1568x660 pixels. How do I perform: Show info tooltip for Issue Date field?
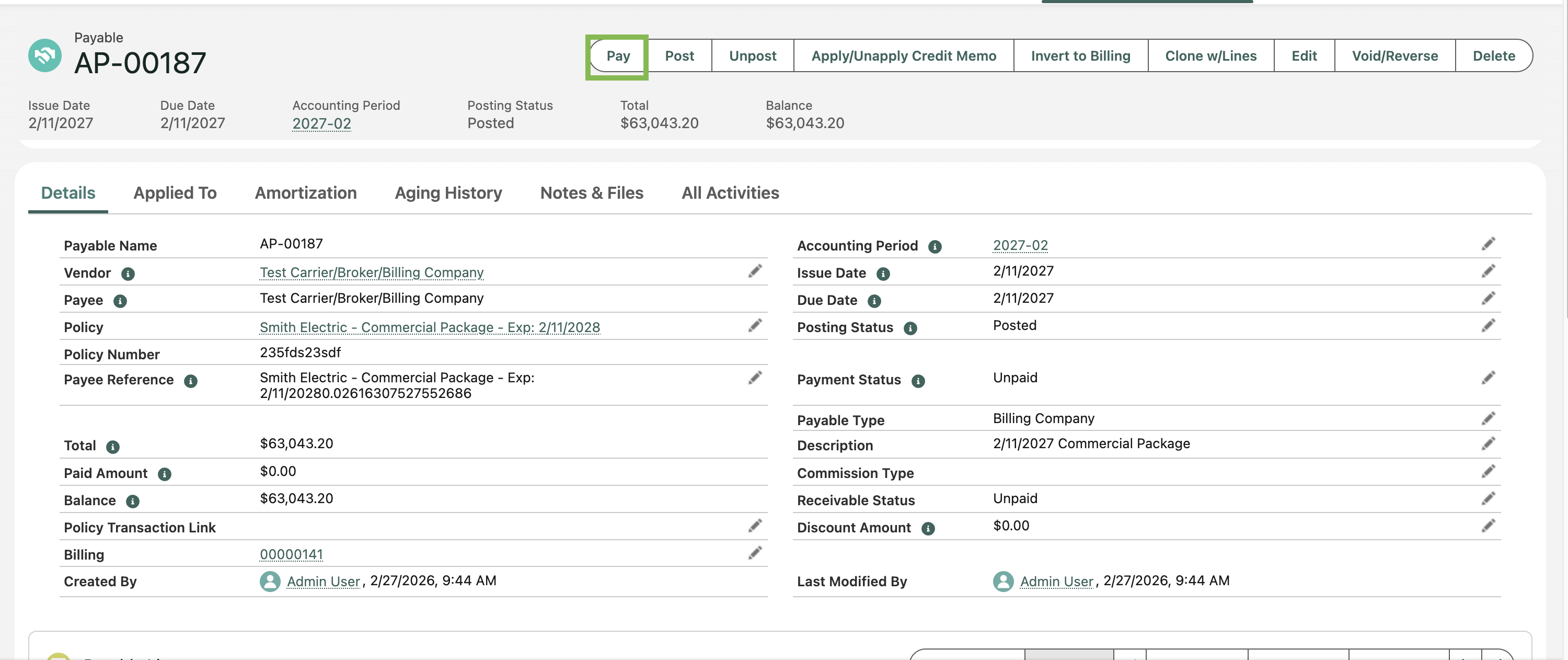click(x=883, y=274)
